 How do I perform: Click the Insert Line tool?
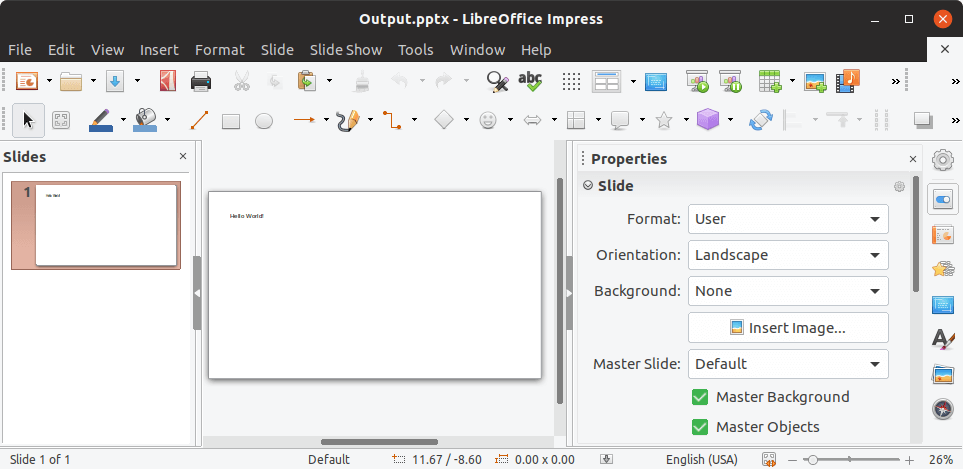point(198,121)
